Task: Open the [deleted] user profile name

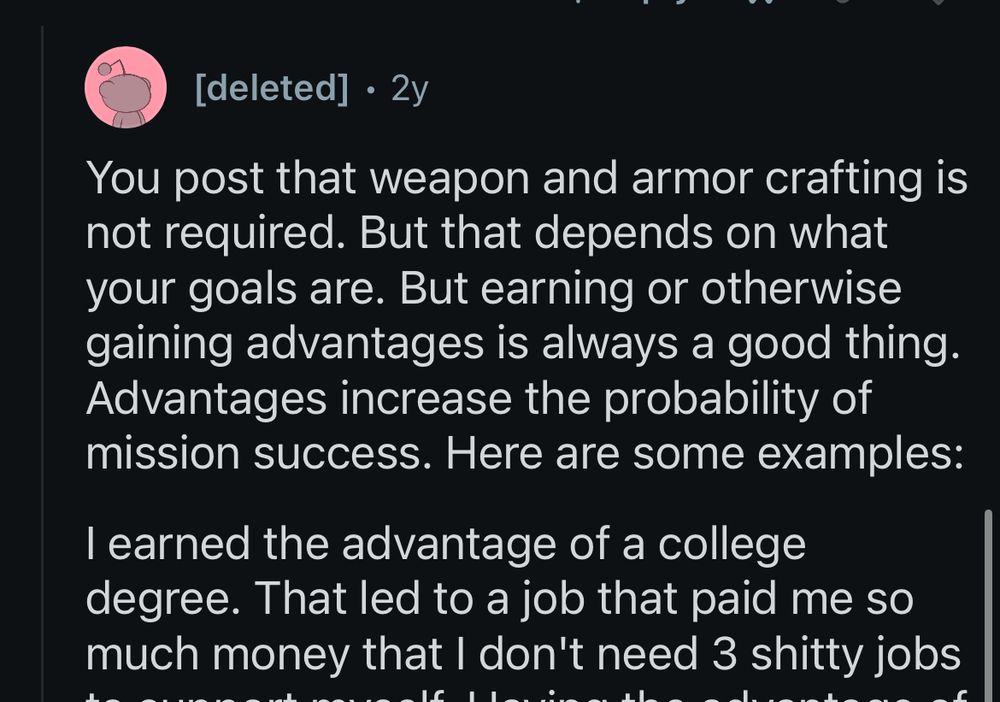Action: [x=271, y=89]
